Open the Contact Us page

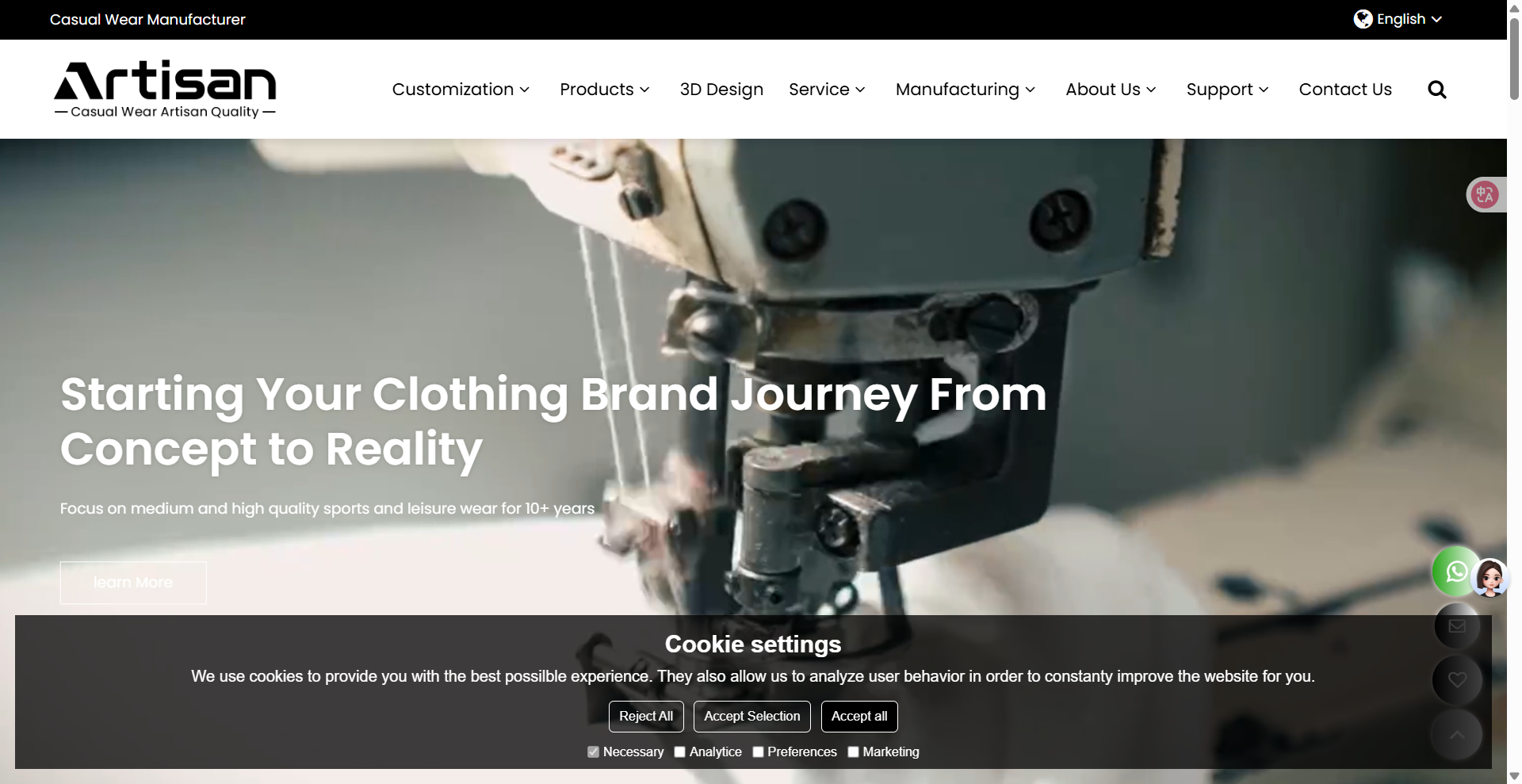[1345, 90]
